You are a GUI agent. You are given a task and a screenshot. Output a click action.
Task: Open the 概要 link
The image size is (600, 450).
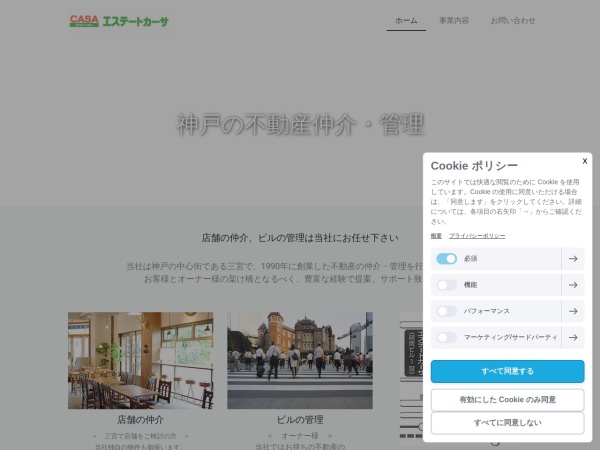436,236
